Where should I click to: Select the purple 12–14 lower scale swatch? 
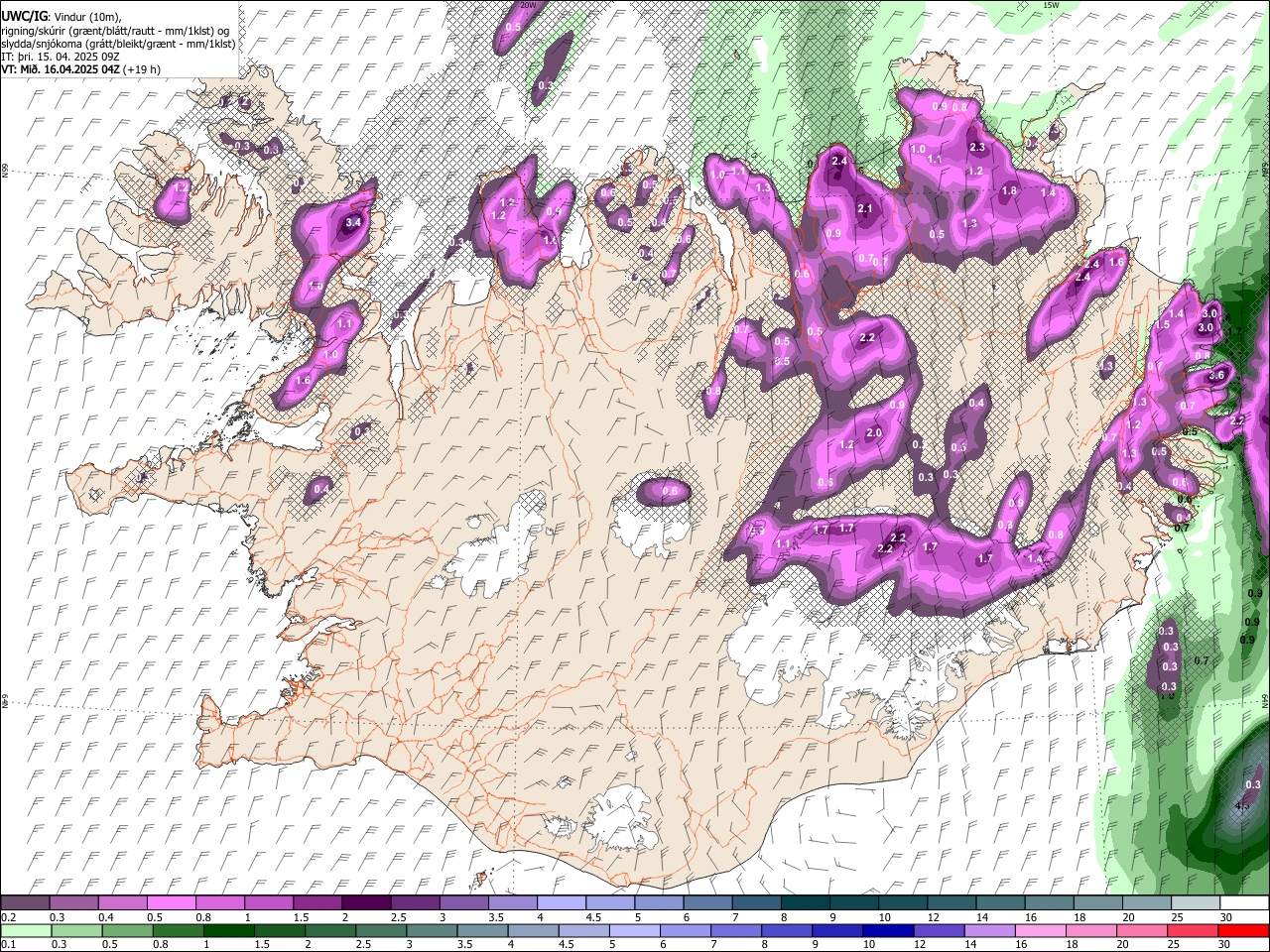coord(940,931)
